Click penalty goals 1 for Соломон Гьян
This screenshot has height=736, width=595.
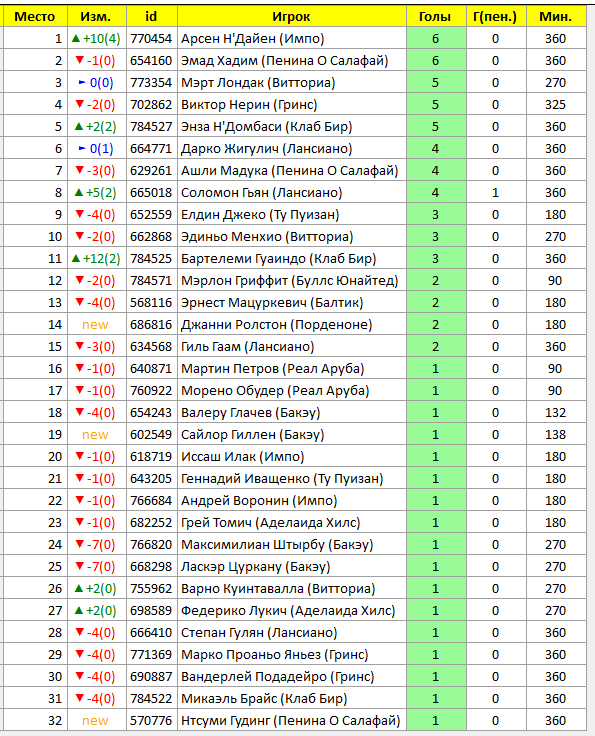coord(496,193)
